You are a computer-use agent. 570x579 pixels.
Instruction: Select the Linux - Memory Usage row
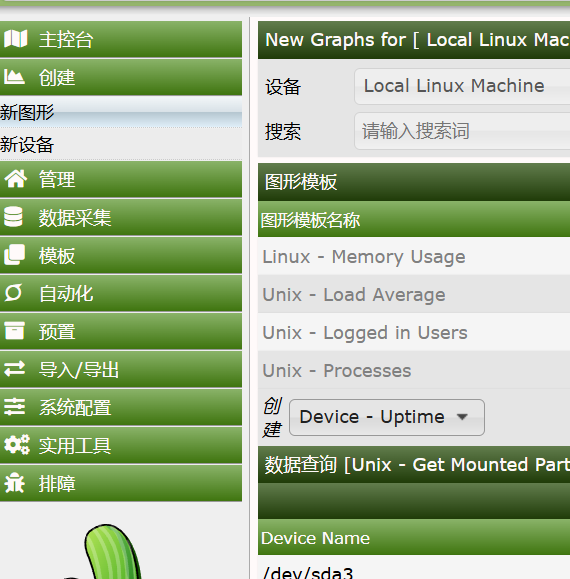pyautogui.click(x=414, y=257)
